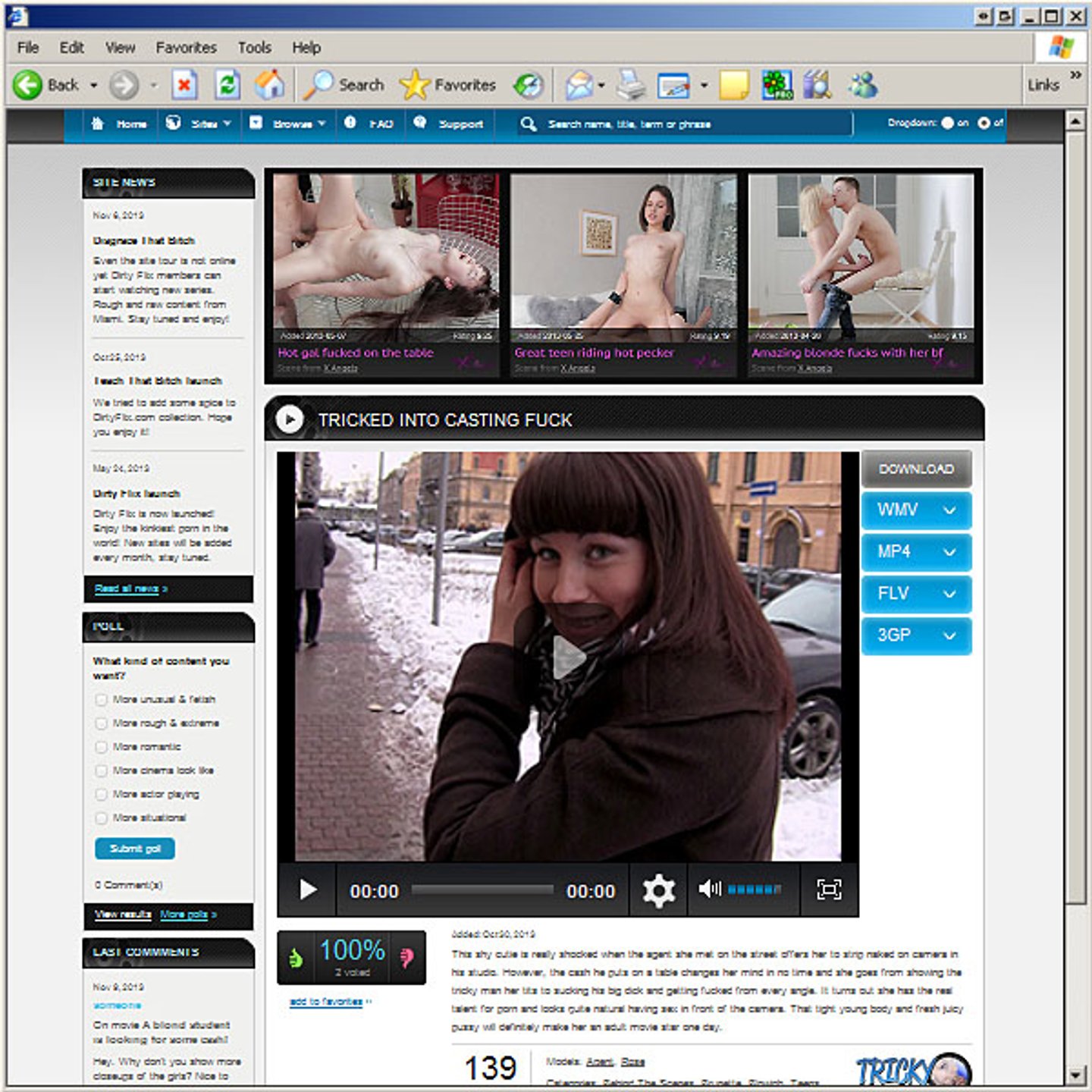Screen dimensions: 1092x1092
Task: Click the browser Back arrow icon
Action: coord(28,85)
